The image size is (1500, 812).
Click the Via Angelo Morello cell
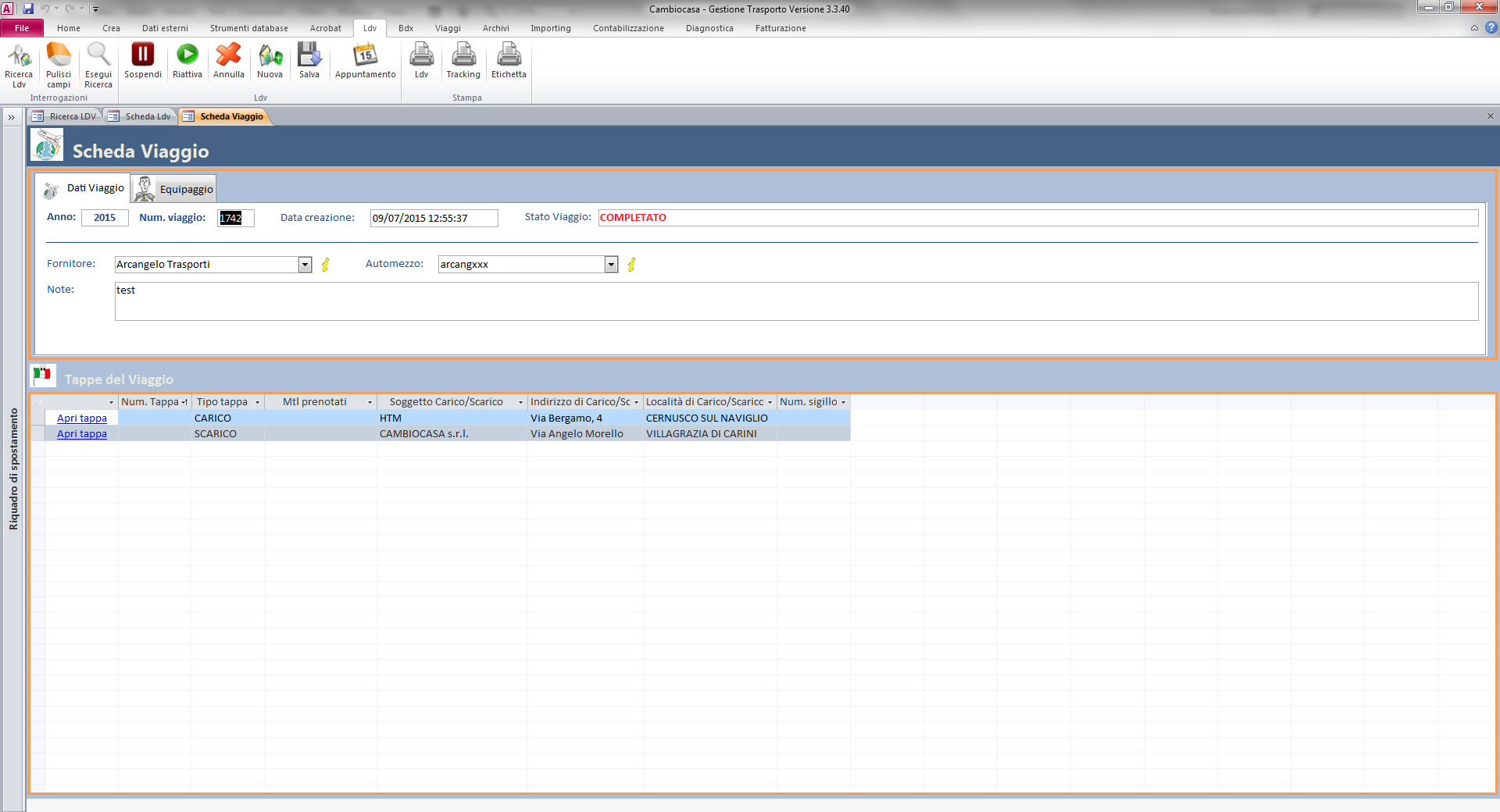coord(585,434)
